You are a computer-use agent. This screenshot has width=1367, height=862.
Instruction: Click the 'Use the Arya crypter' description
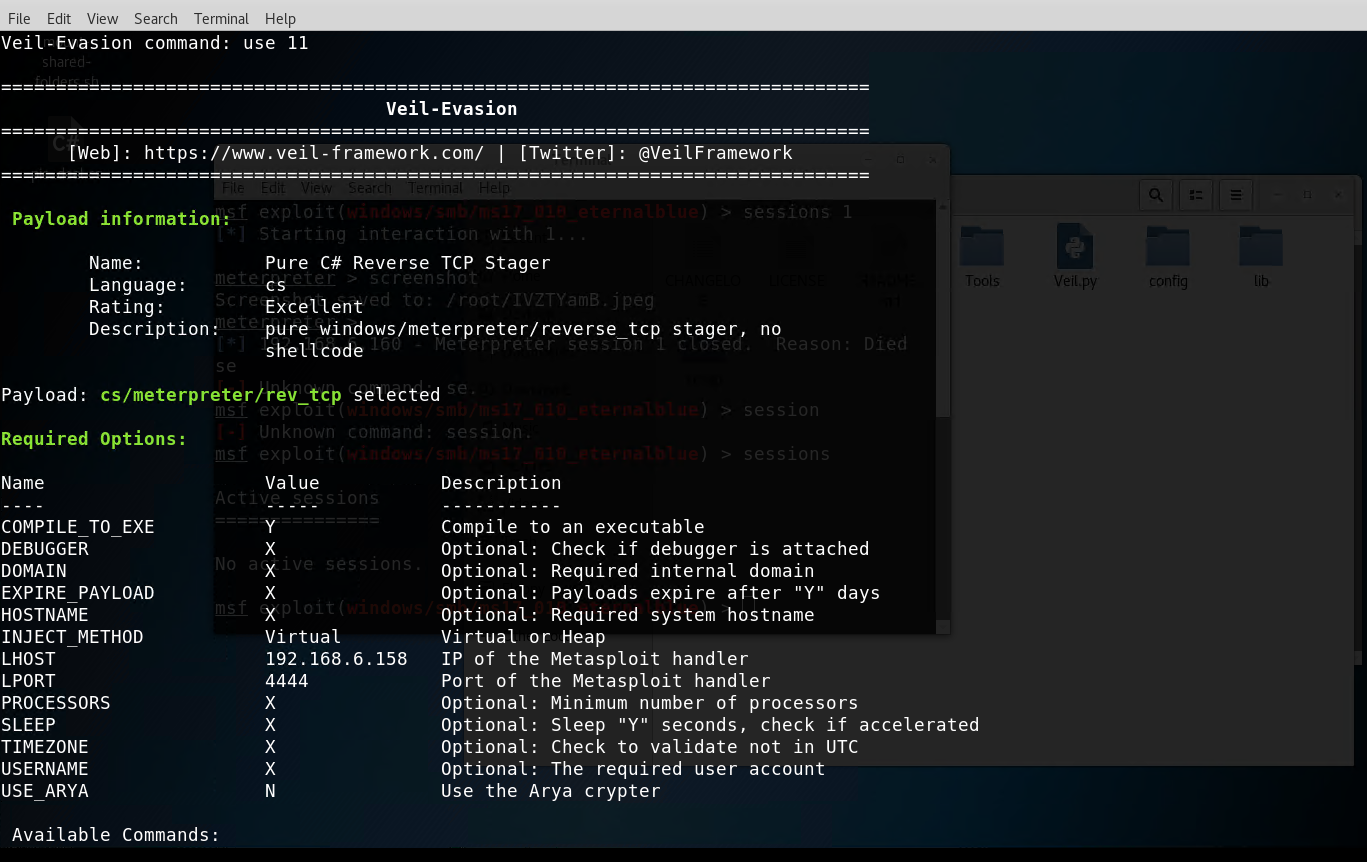[551, 791]
